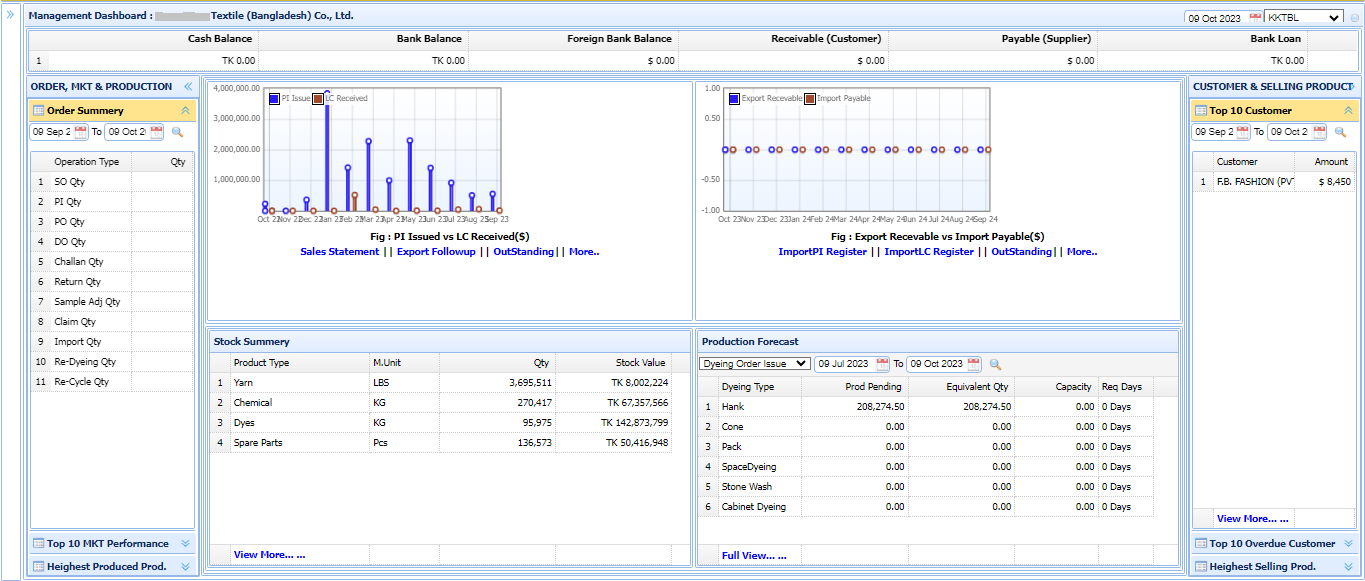Click the Order Summery grid icon

[x=38, y=111]
